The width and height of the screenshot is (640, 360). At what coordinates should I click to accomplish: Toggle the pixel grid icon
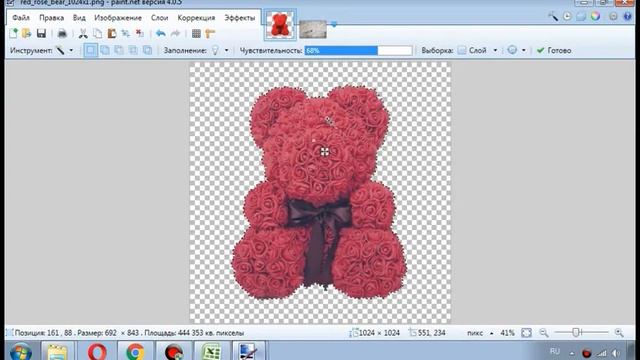[196, 33]
